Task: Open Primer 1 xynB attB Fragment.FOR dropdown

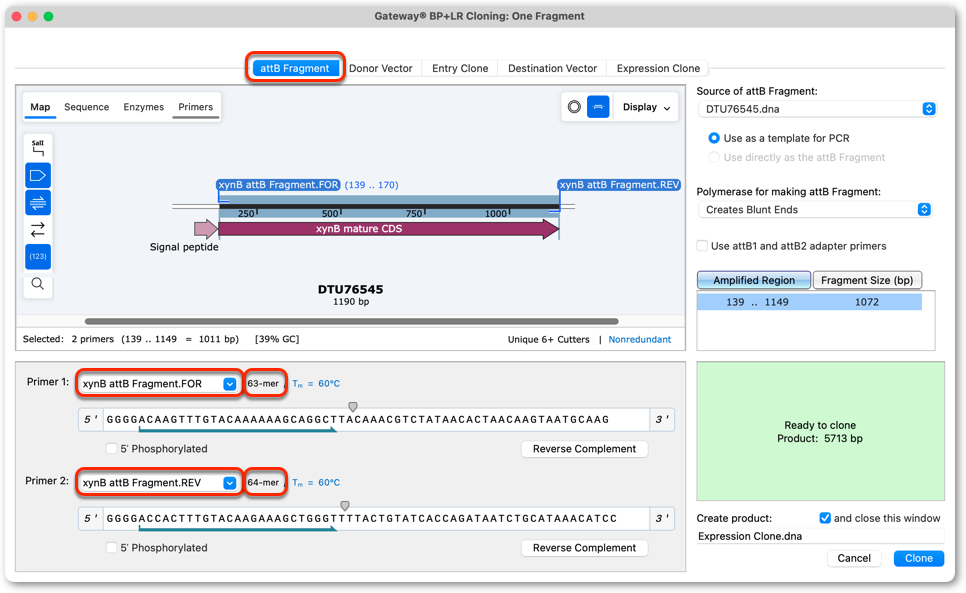Action: pos(158,384)
